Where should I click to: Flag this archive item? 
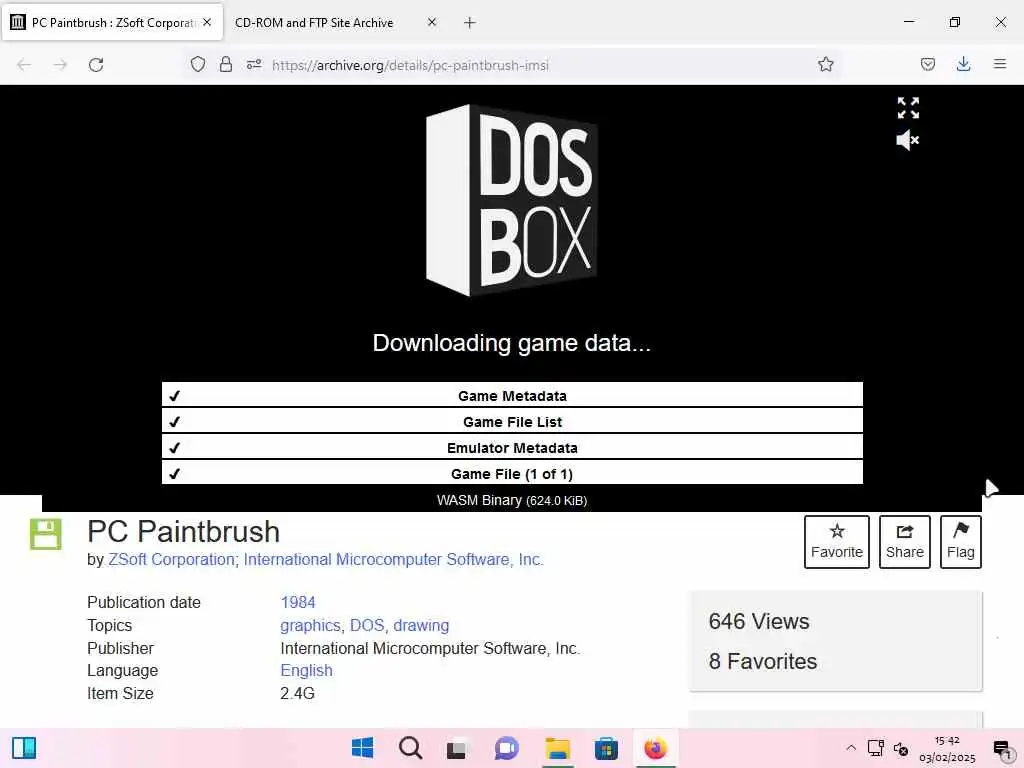click(961, 542)
